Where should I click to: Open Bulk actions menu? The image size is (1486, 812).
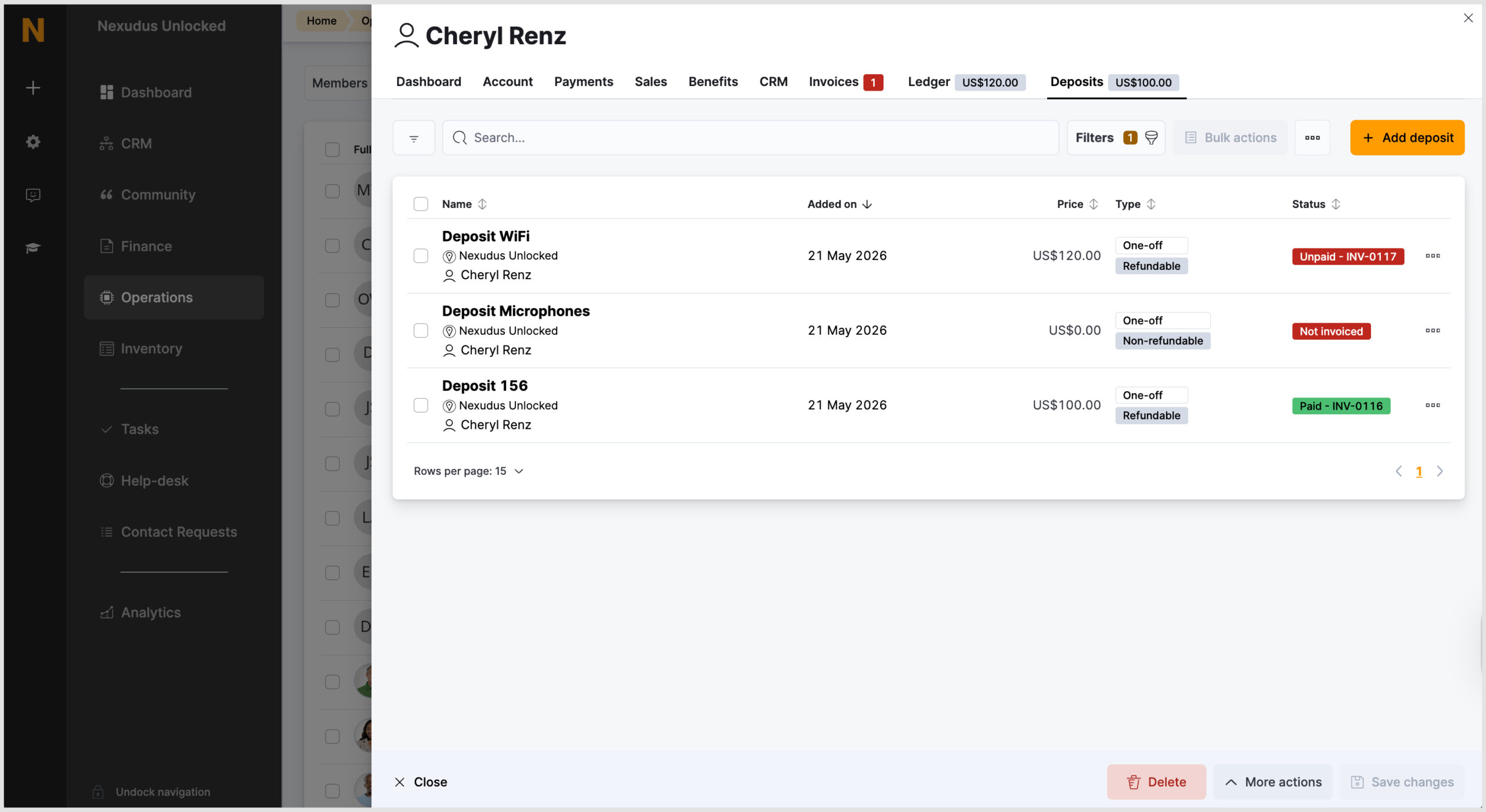(1230, 138)
